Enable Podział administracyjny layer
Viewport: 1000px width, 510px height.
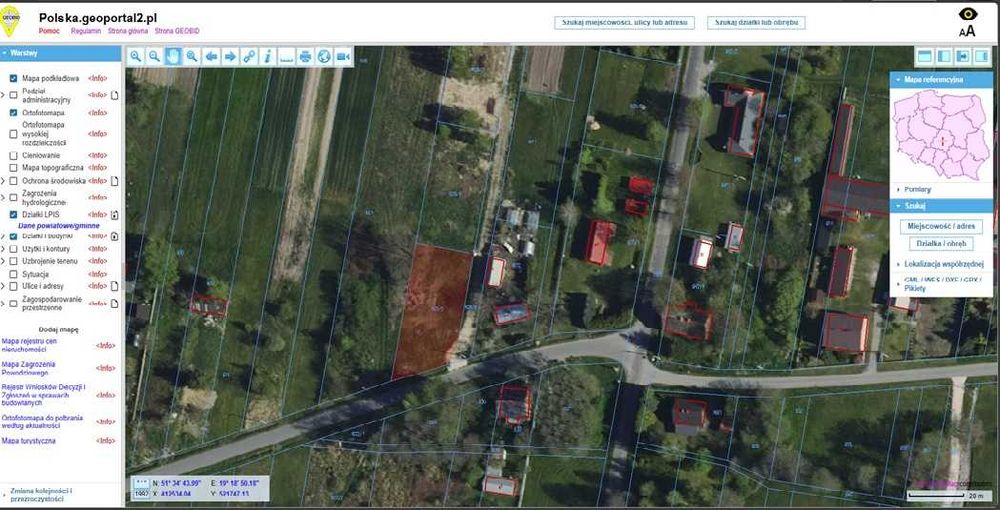[13, 96]
